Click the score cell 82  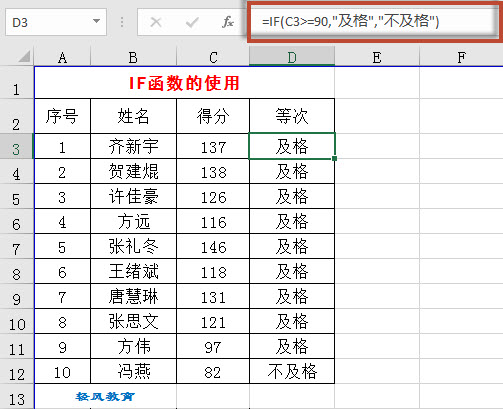click(x=213, y=371)
